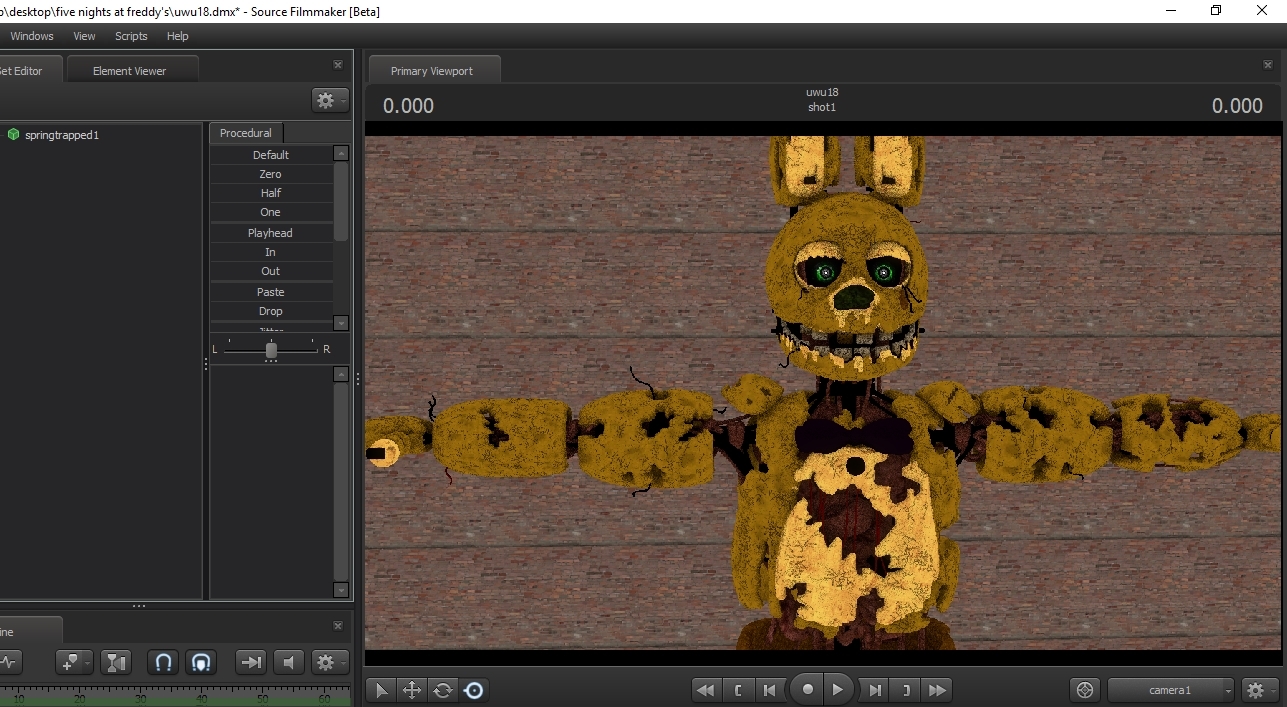This screenshot has height=707, width=1287.
Task: Select springtrapped1 in the animation set list
Action: coord(61,135)
